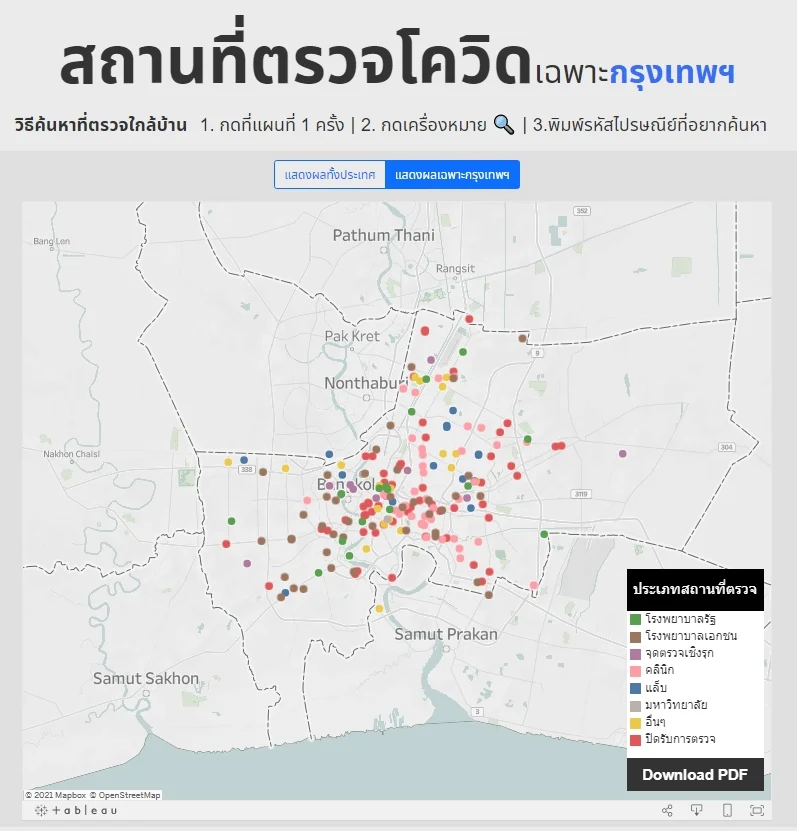797x831 pixels.
Task: Open the Tableau download icon
Action: pyautogui.click(x=697, y=810)
